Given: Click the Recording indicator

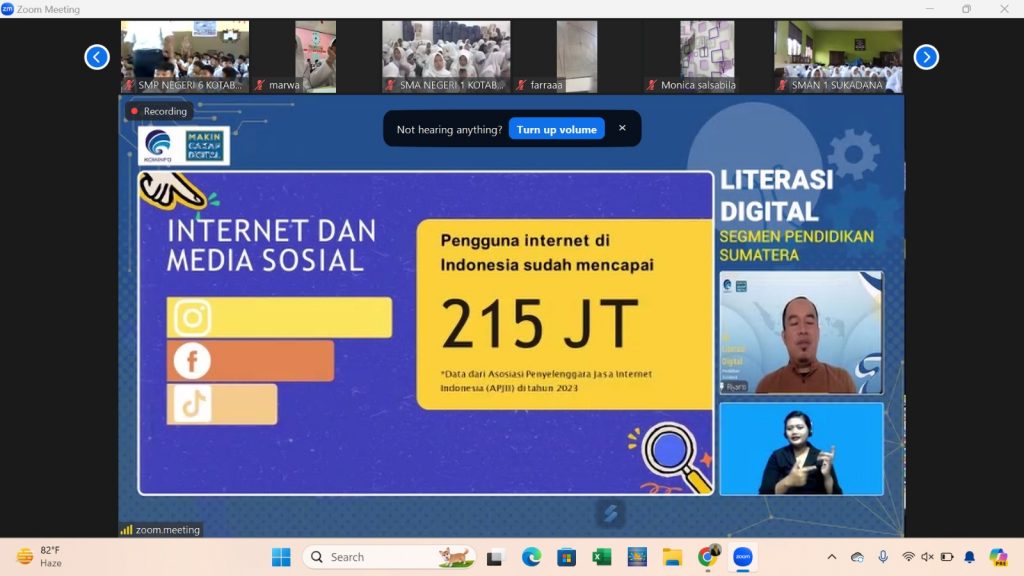Looking at the screenshot, I should click(x=158, y=111).
